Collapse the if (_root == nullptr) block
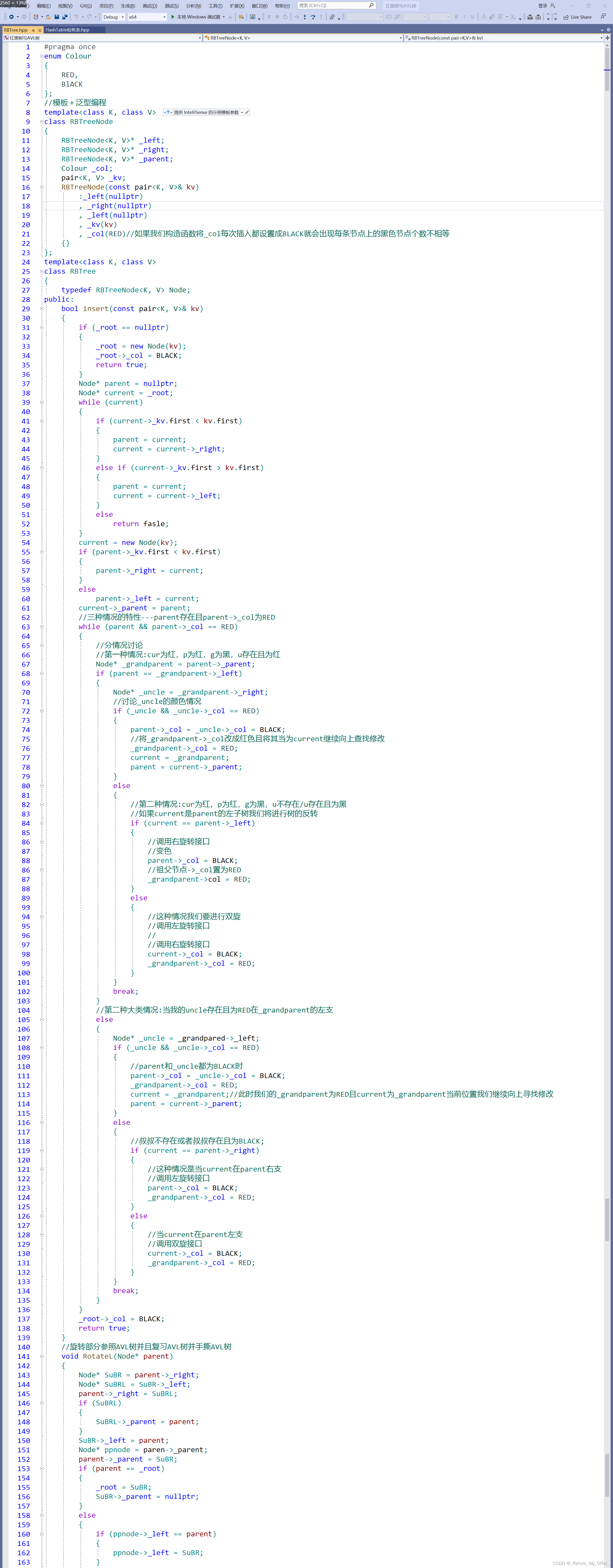 (42, 327)
